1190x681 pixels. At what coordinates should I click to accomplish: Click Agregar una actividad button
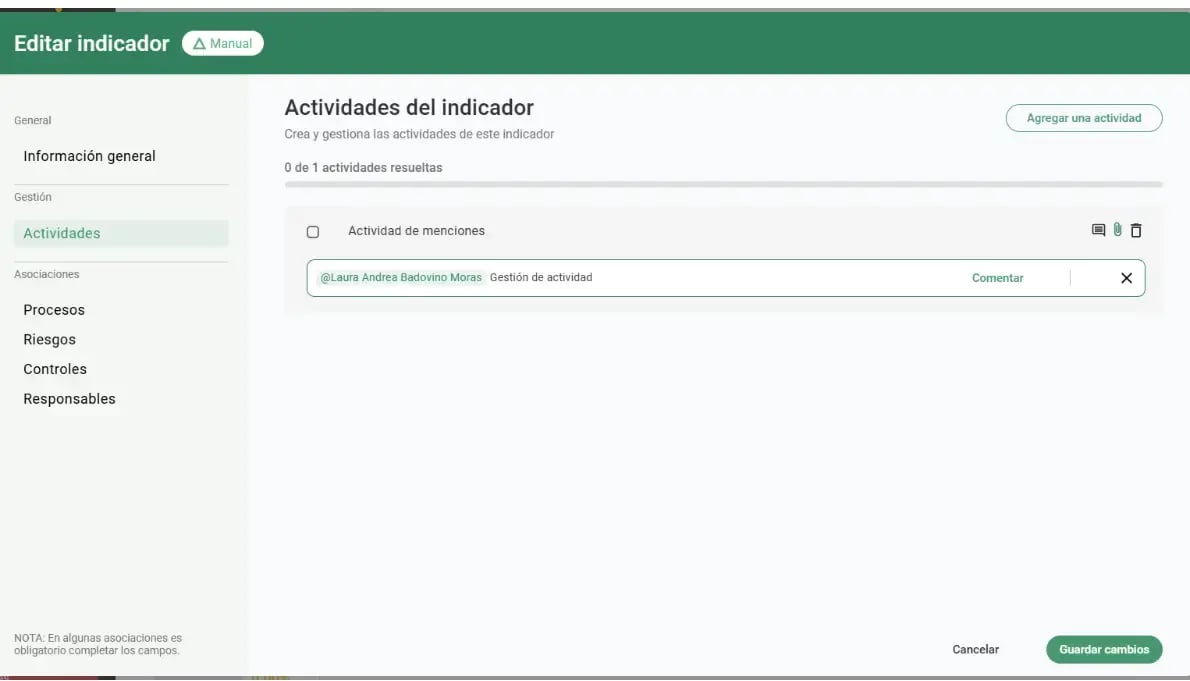[x=1083, y=118]
